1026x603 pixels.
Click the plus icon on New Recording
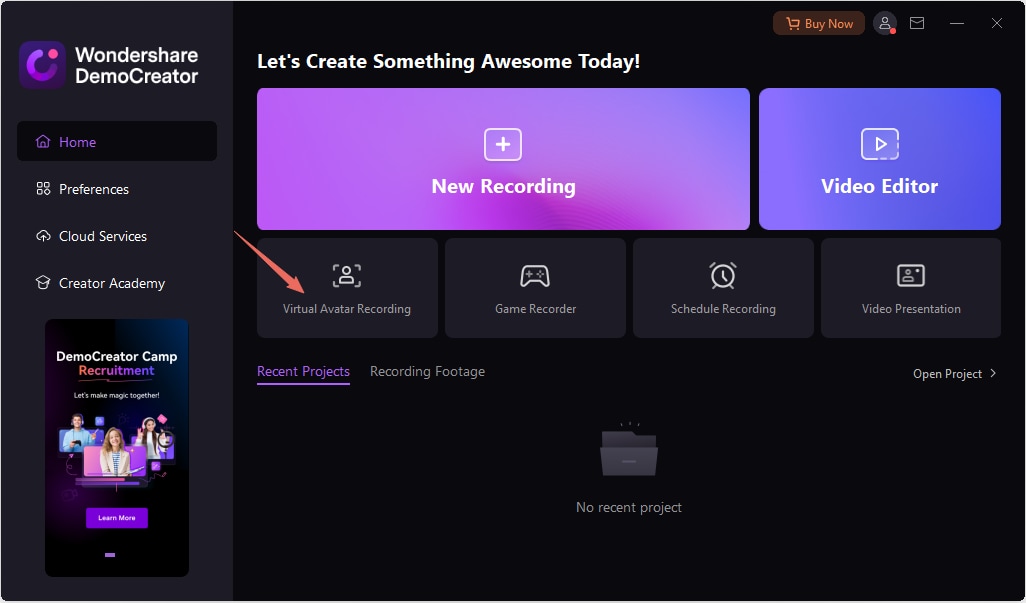pos(503,145)
